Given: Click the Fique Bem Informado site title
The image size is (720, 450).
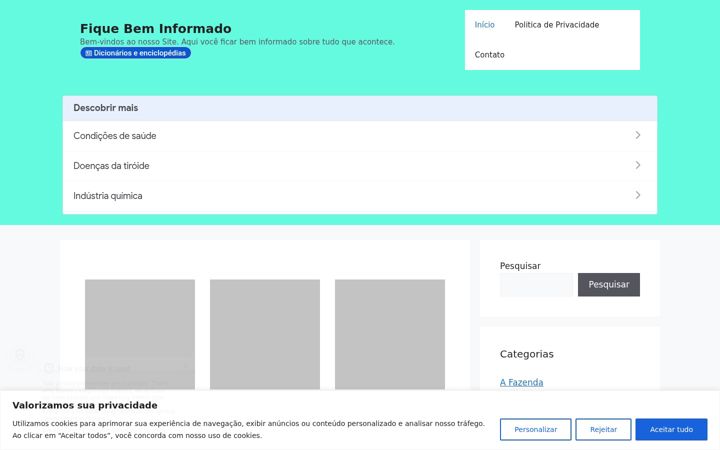Looking at the screenshot, I should click(156, 28).
